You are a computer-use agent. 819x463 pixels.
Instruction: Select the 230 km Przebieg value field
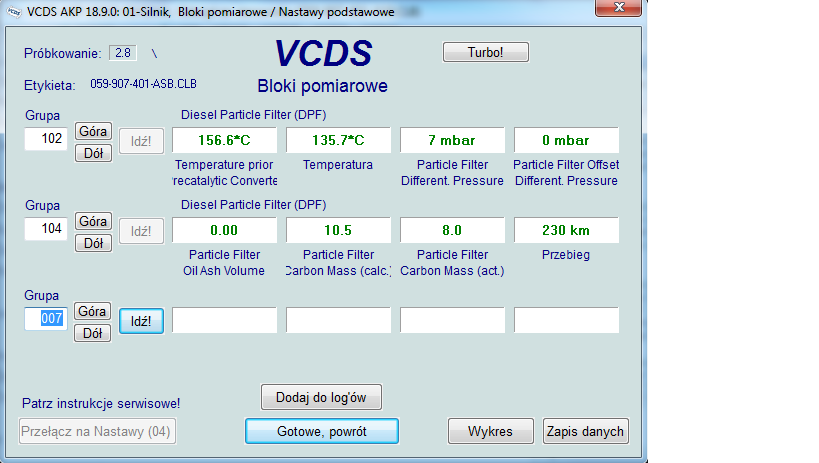tap(566, 230)
